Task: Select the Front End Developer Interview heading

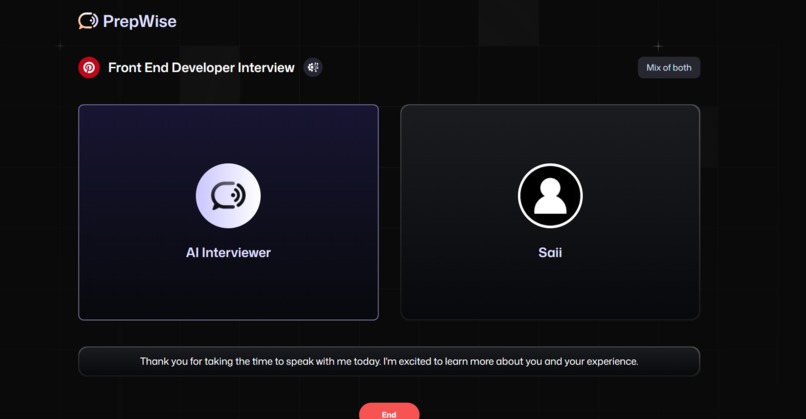Action: pyautogui.click(x=201, y=67)
